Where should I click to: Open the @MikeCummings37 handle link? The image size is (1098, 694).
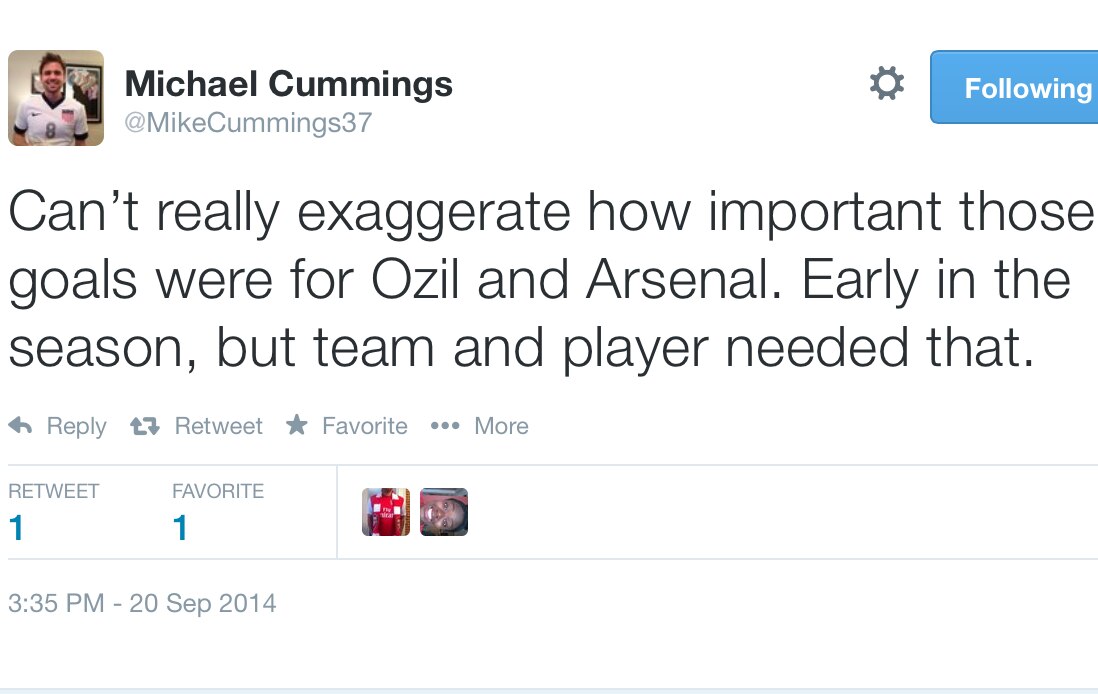coord(248,123)
